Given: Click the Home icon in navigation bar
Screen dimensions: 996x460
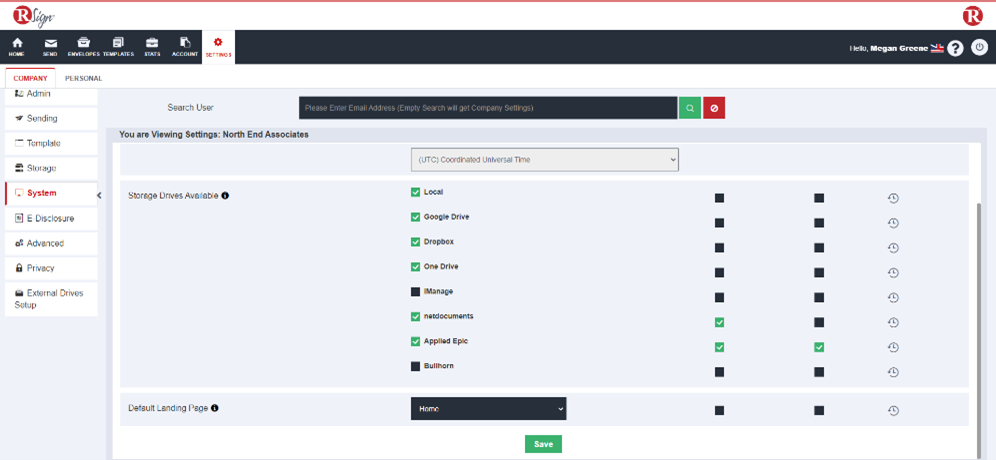Looking at the screenshot, I should [17, 46].
